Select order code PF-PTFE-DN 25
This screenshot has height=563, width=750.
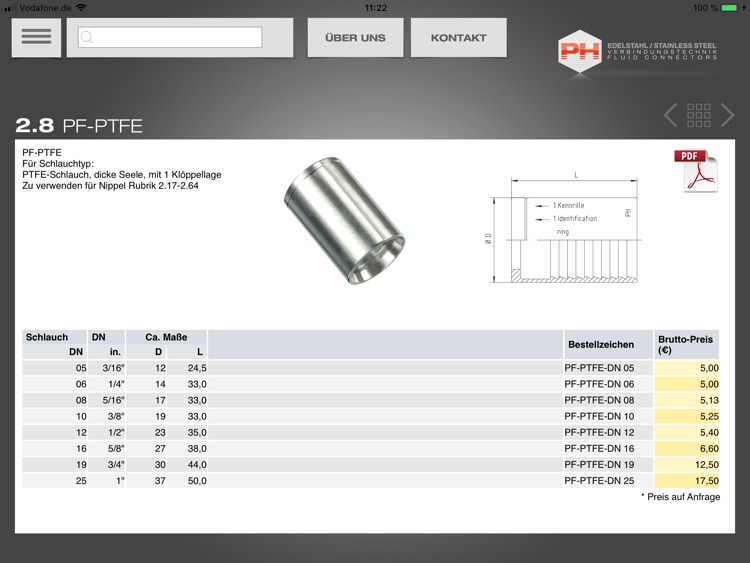tap(599, 481)
